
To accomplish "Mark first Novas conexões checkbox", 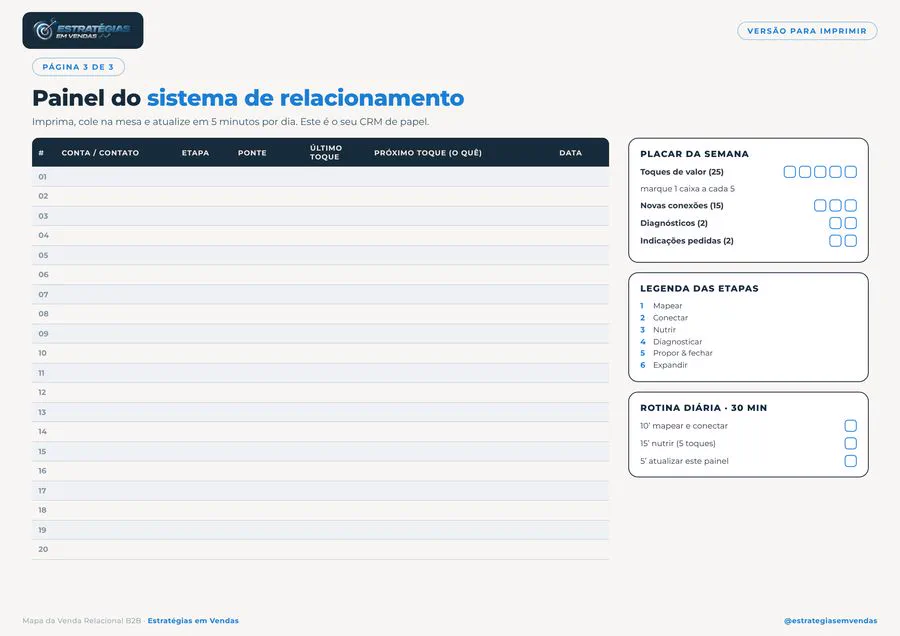I will click(x=820, y=205).
